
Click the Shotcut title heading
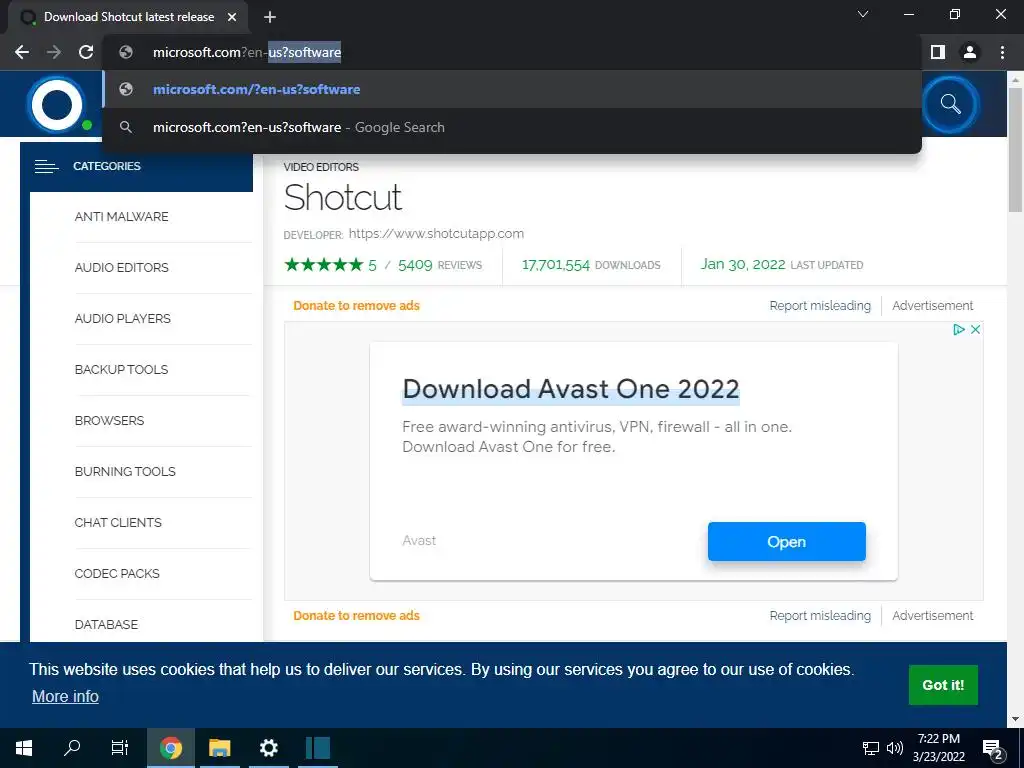[x=343, y=197]
